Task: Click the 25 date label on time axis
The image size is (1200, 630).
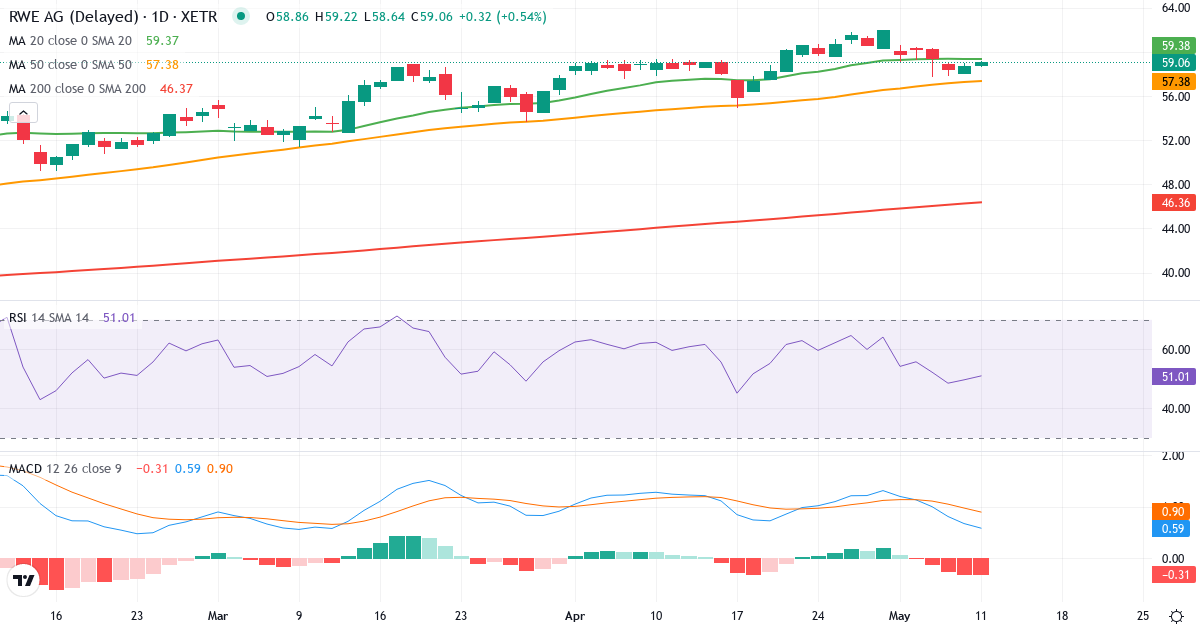Action: pos(1143,616)
